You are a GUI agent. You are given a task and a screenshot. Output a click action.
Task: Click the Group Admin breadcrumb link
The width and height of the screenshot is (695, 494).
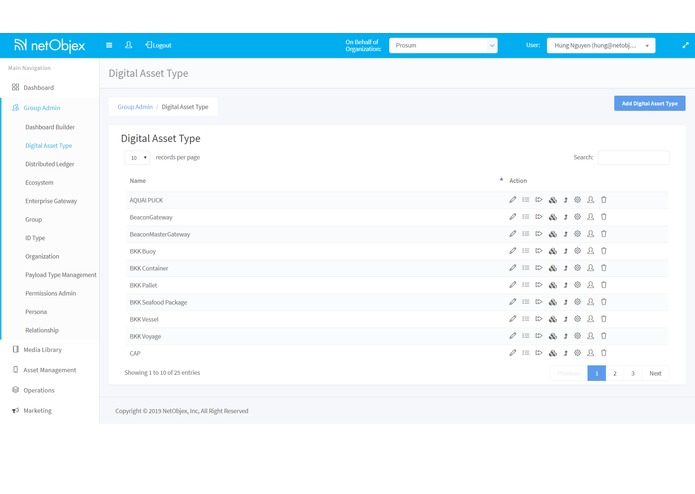point(135,107)
